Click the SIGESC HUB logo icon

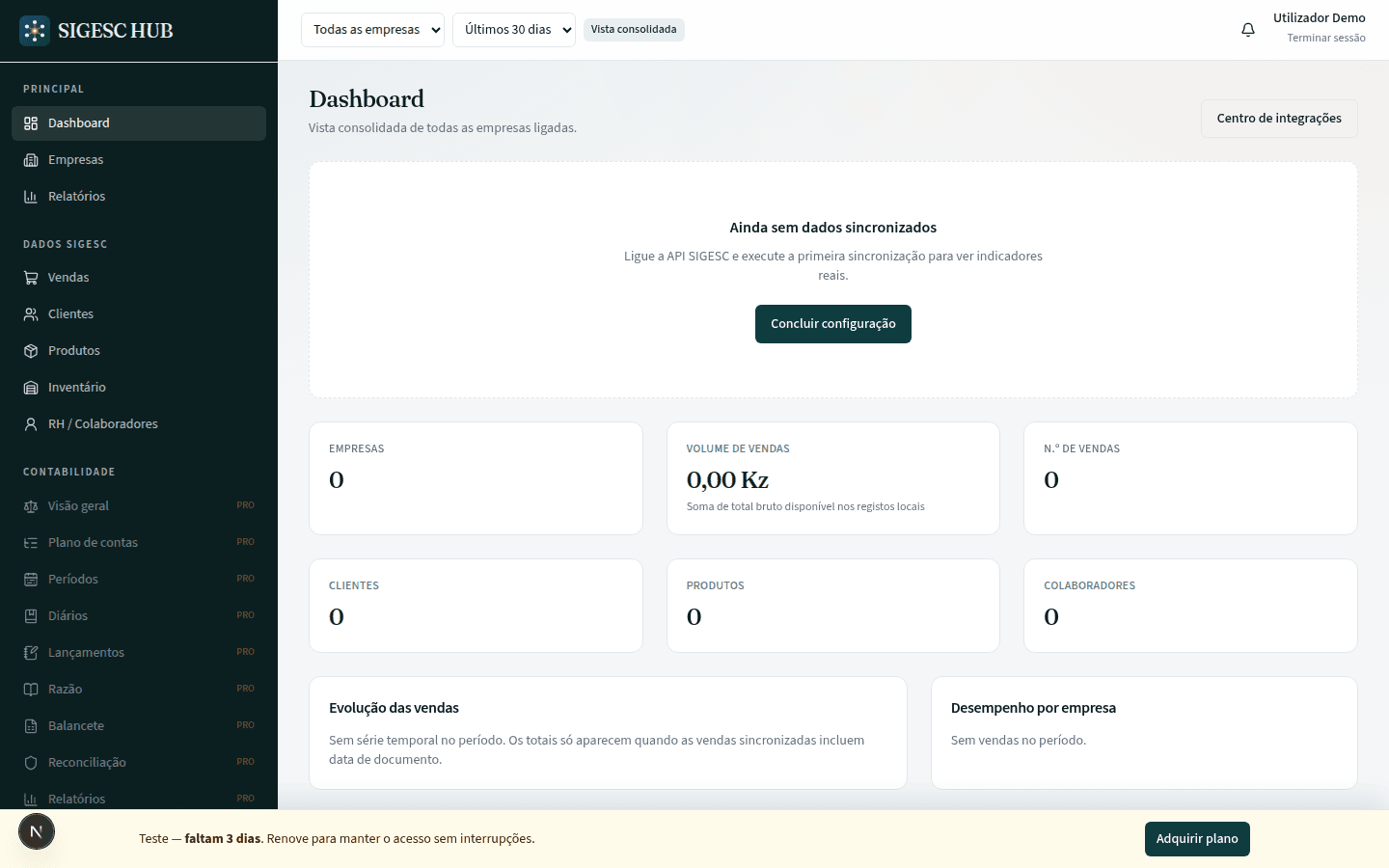tap(35, 31)
